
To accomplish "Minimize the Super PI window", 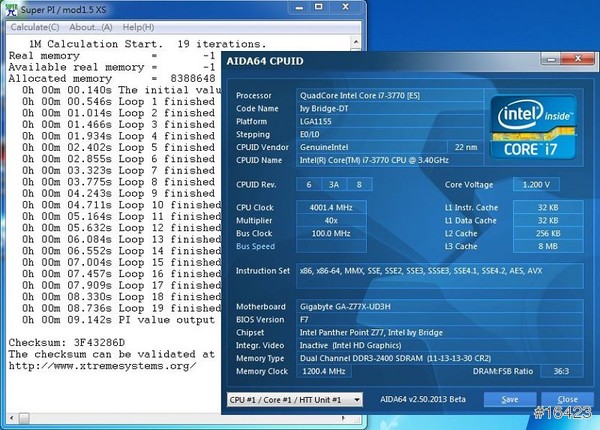I will pyautogui.click(x=297, y=8).
